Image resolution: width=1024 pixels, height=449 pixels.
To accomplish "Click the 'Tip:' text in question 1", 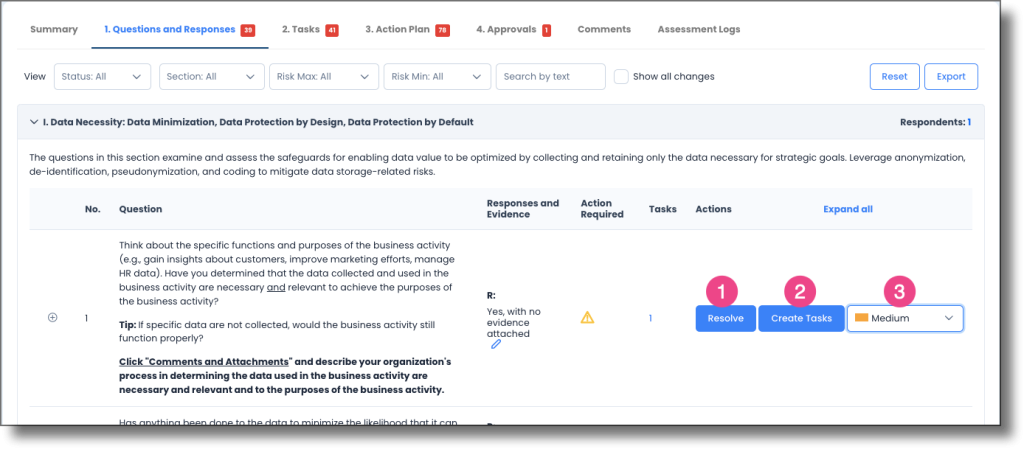I will 127,325.
